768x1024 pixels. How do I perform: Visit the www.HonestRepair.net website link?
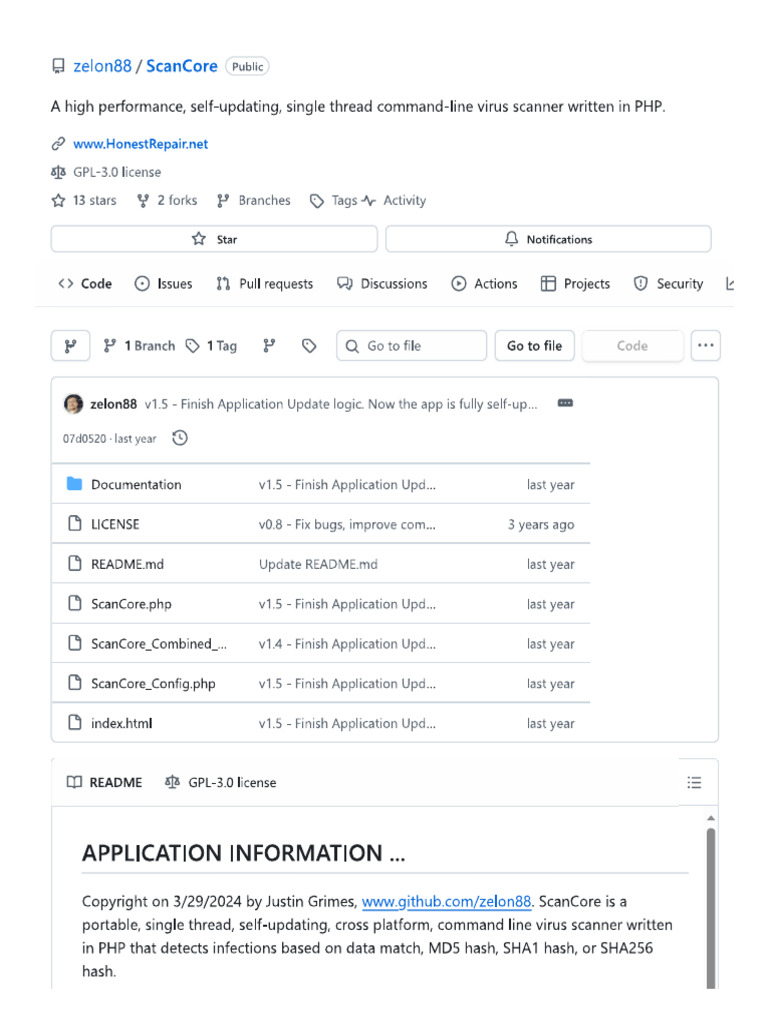tap(140, 144)
